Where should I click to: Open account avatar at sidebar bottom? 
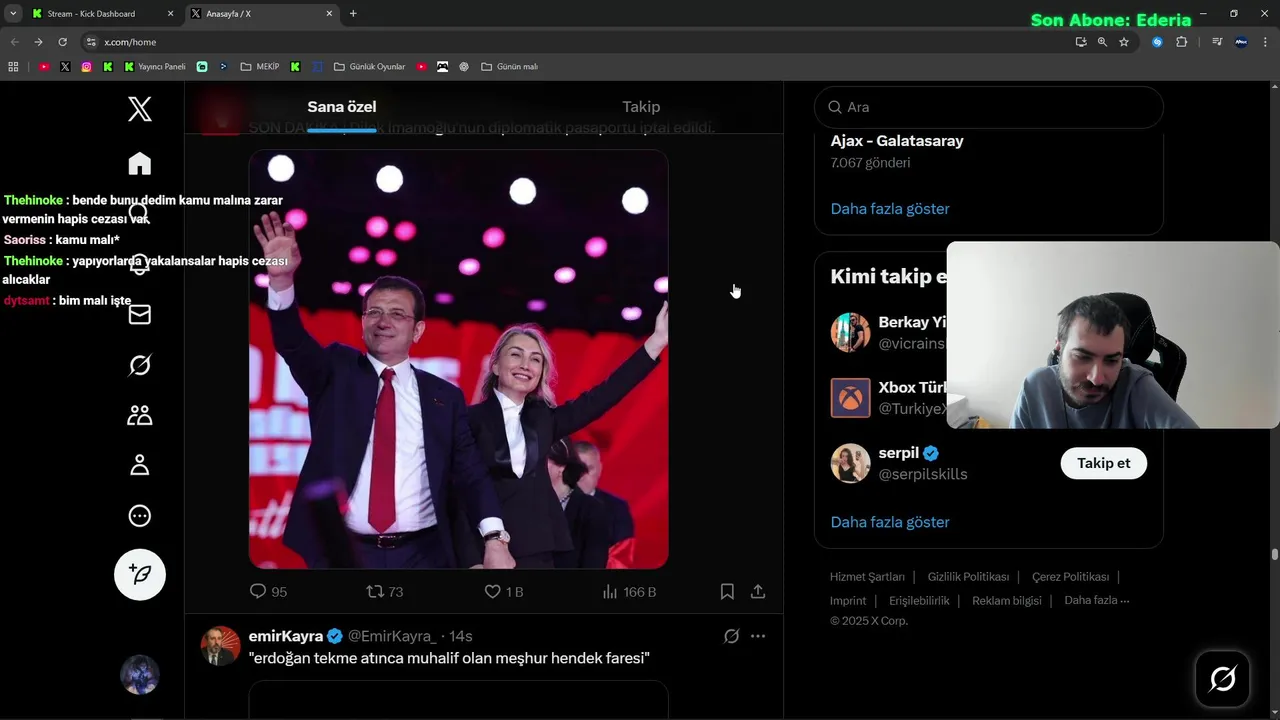[140, 675]
